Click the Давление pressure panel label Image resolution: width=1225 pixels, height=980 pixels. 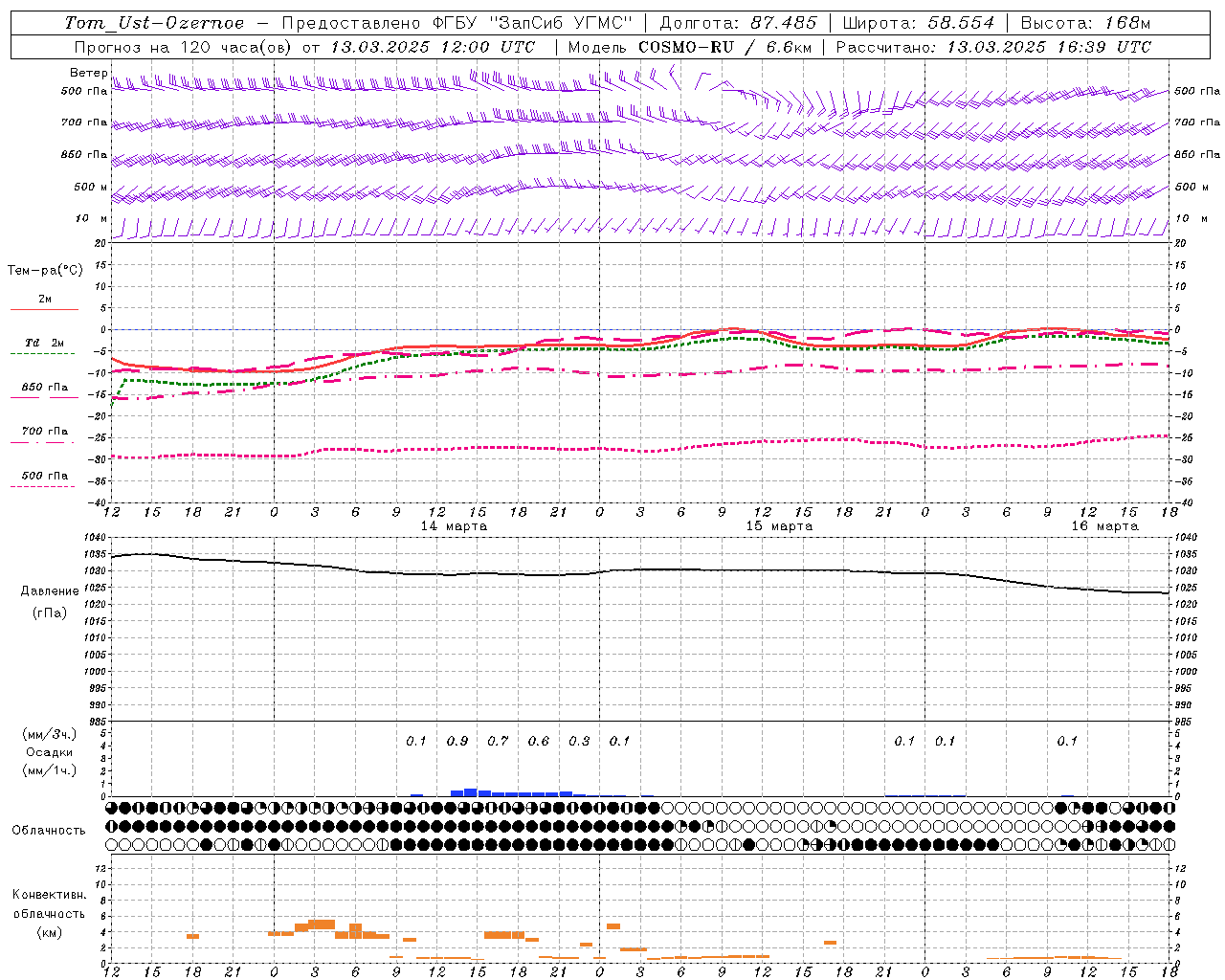[50, 590]
